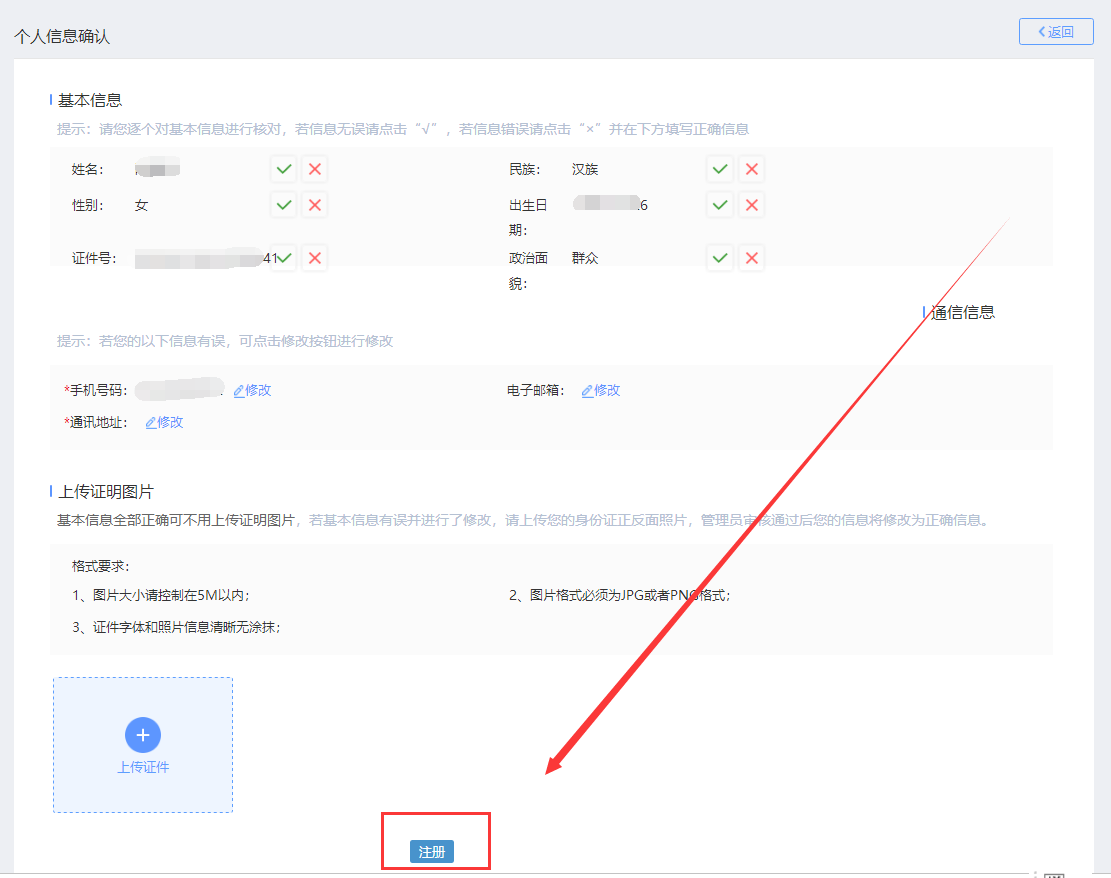Mark gender as incorrect with red X
This screenshot has width=1111, height=878.
315,205
